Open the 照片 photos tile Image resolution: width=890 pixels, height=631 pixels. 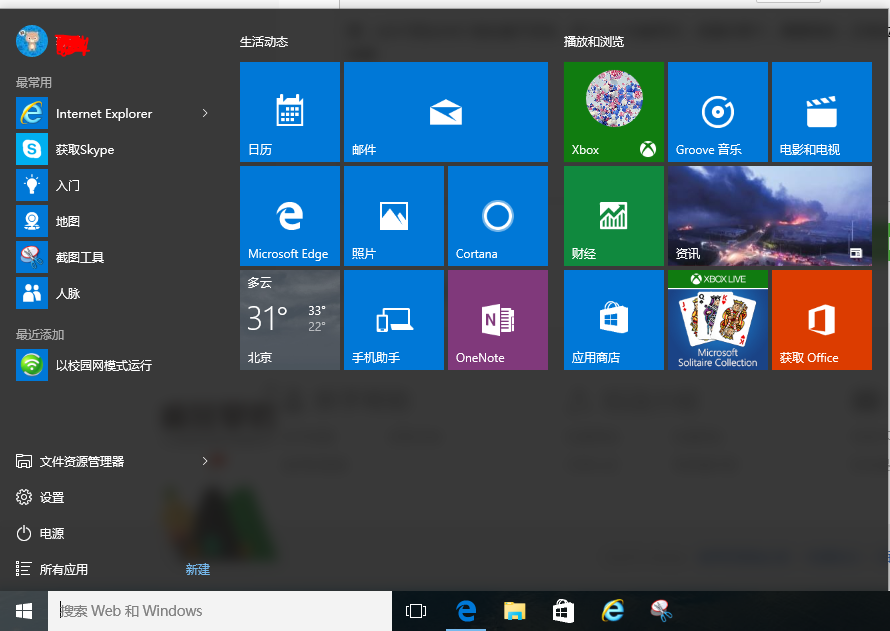[x=393, y=216]
